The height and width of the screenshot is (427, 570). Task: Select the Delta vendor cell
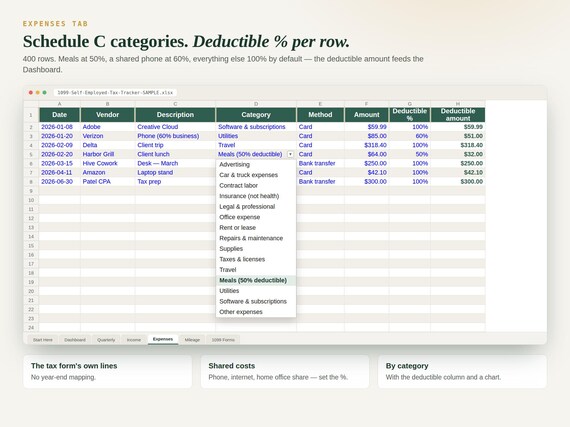point(108,145)
